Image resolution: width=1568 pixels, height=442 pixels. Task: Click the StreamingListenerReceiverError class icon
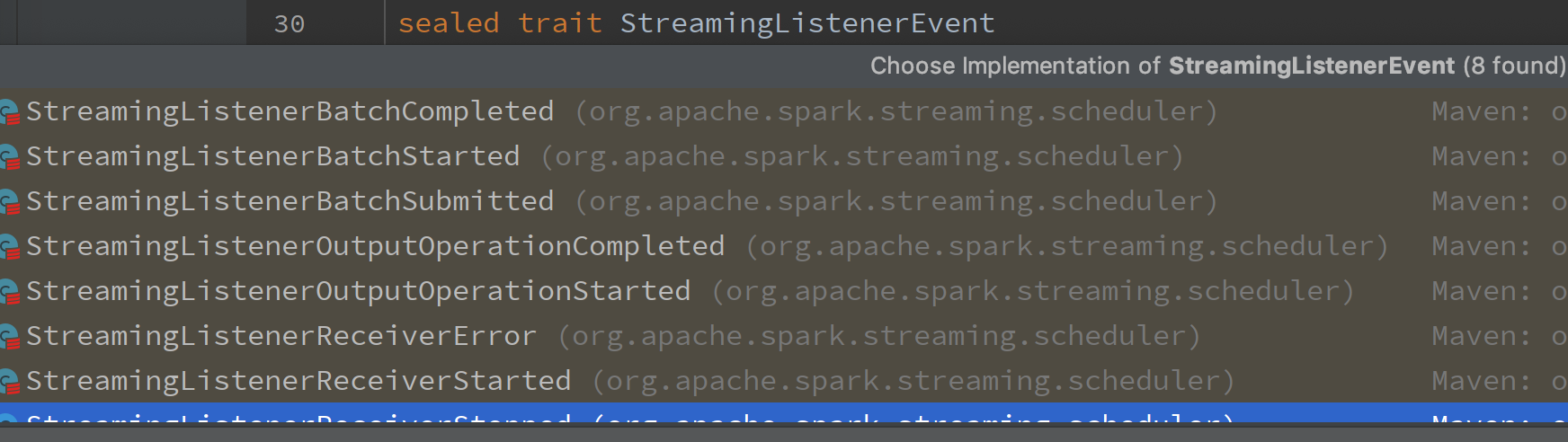(9, 337)
